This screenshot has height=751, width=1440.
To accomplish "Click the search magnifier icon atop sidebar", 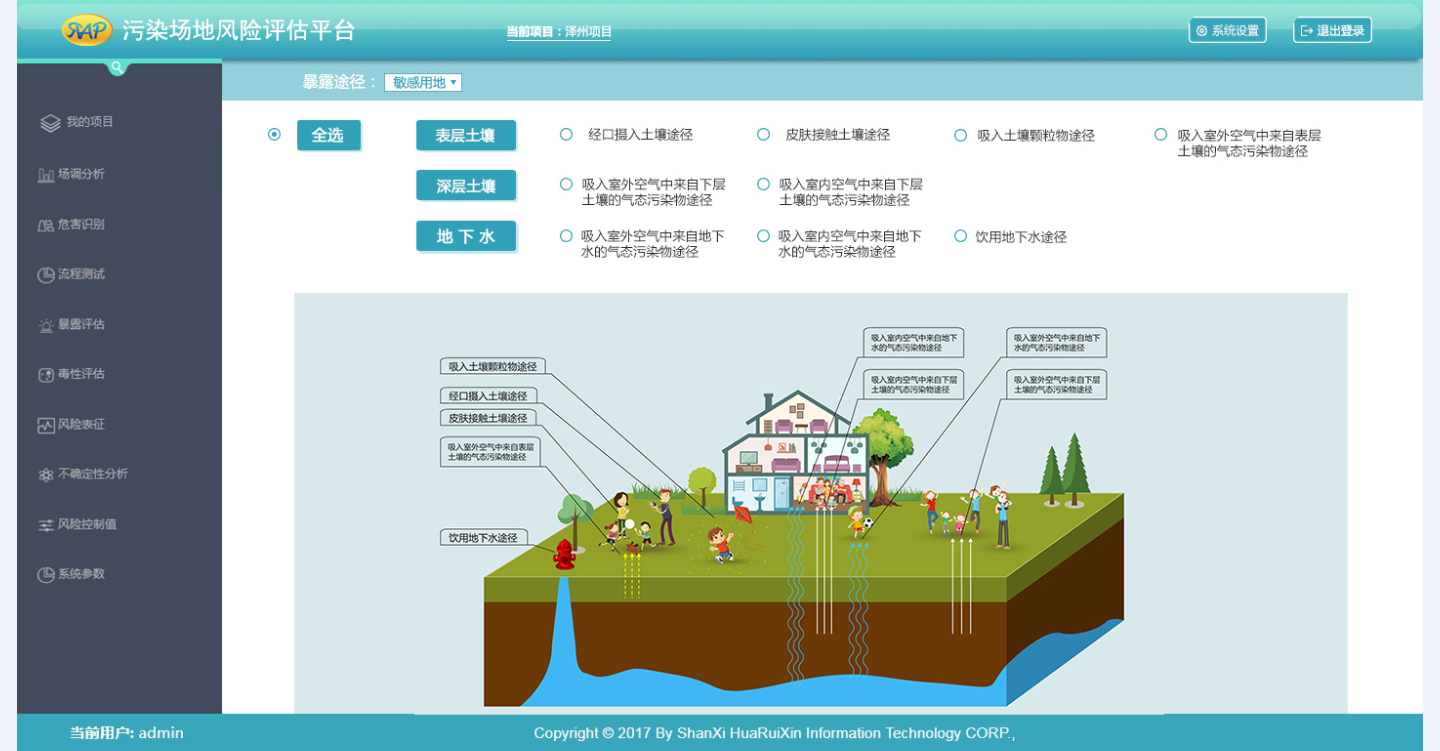I will click(118, 68).
